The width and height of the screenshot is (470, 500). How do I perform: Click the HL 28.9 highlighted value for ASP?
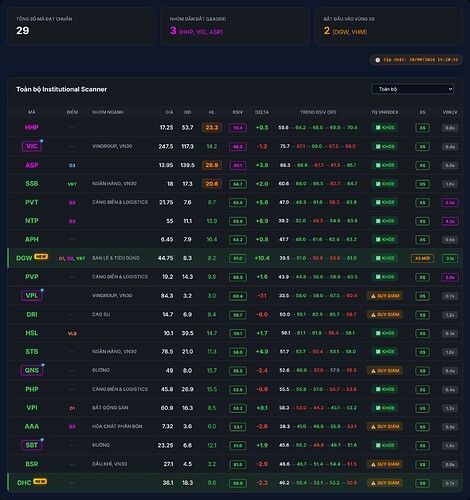pos(212,165)
